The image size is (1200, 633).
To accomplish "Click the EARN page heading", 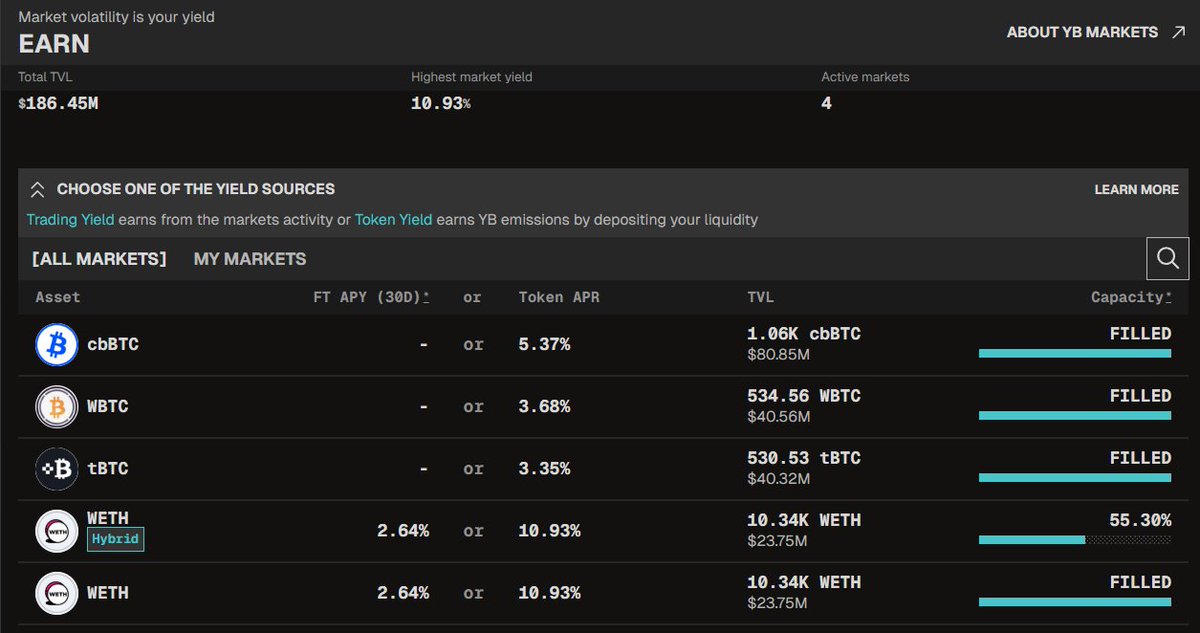I will pyautogui.click(x=54, y=43).
